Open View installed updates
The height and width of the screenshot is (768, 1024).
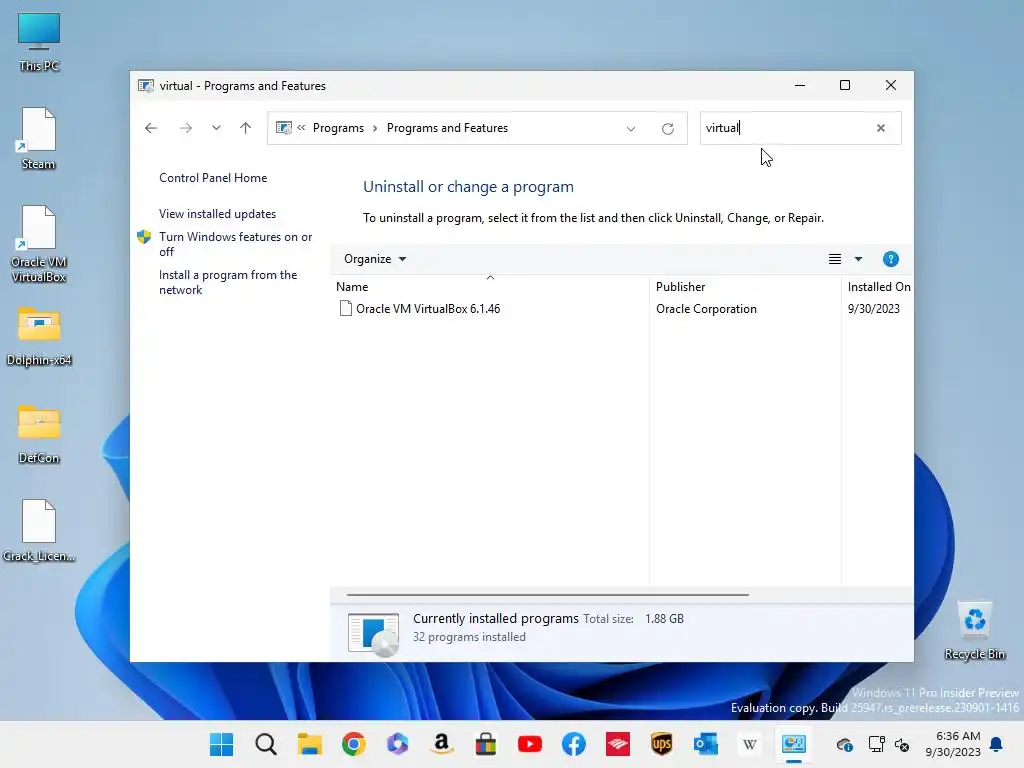coord(217,214)
